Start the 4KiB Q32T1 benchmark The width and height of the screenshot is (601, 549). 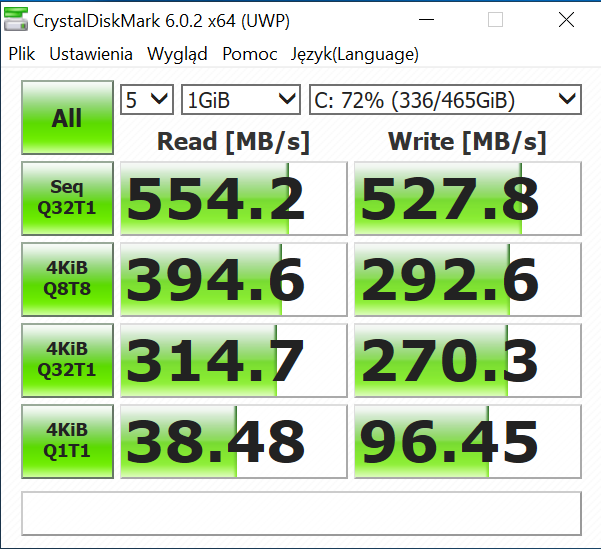click(x=67, y=360)
